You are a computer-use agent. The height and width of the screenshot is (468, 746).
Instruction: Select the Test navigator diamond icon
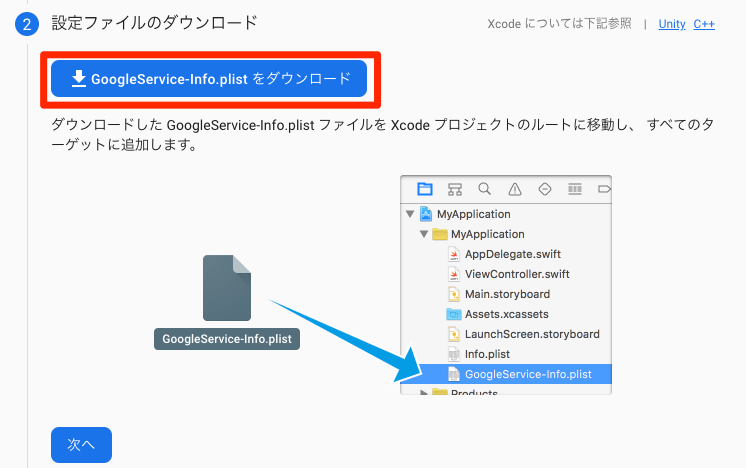coord(545,189)
